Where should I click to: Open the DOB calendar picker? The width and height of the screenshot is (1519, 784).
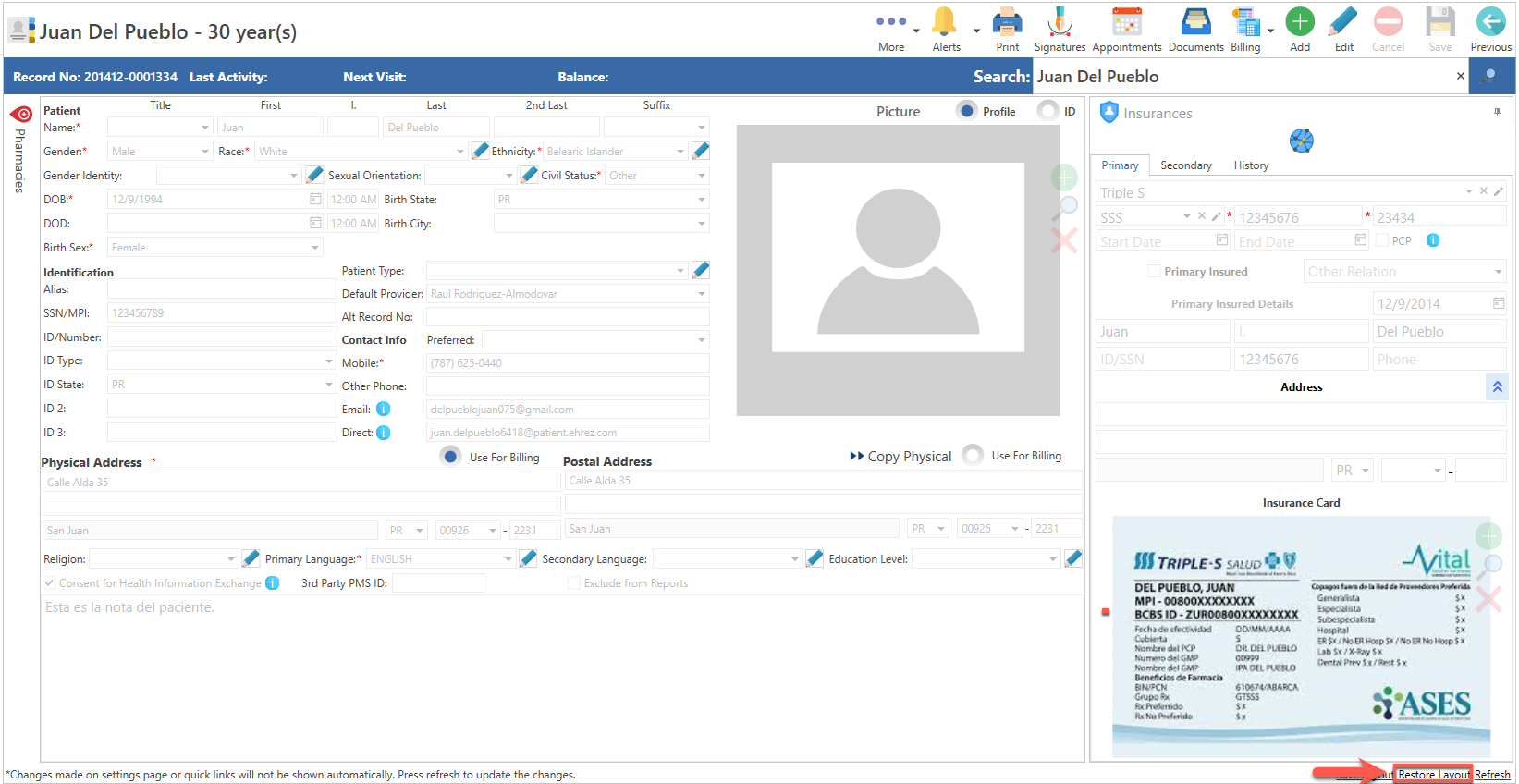[x=315, y=199]
